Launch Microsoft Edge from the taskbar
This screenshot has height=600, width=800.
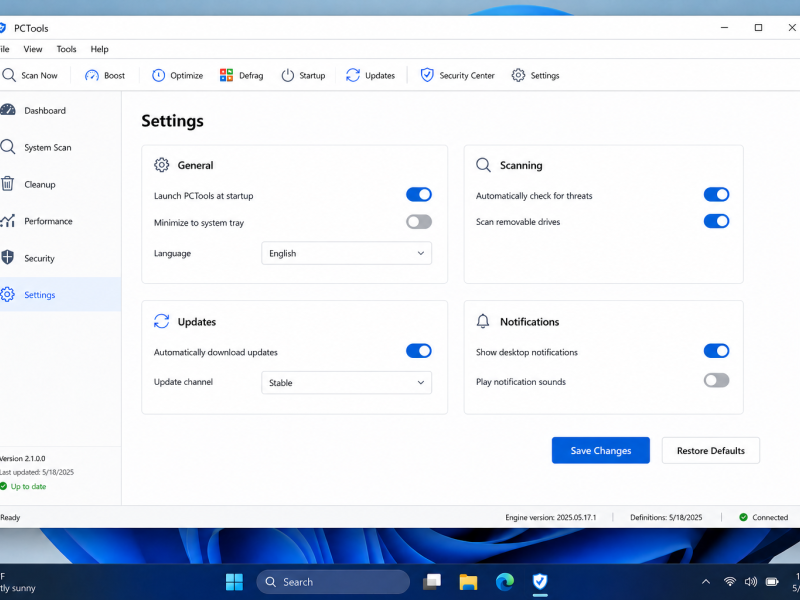pyautogui.click(x=505, y=582)
